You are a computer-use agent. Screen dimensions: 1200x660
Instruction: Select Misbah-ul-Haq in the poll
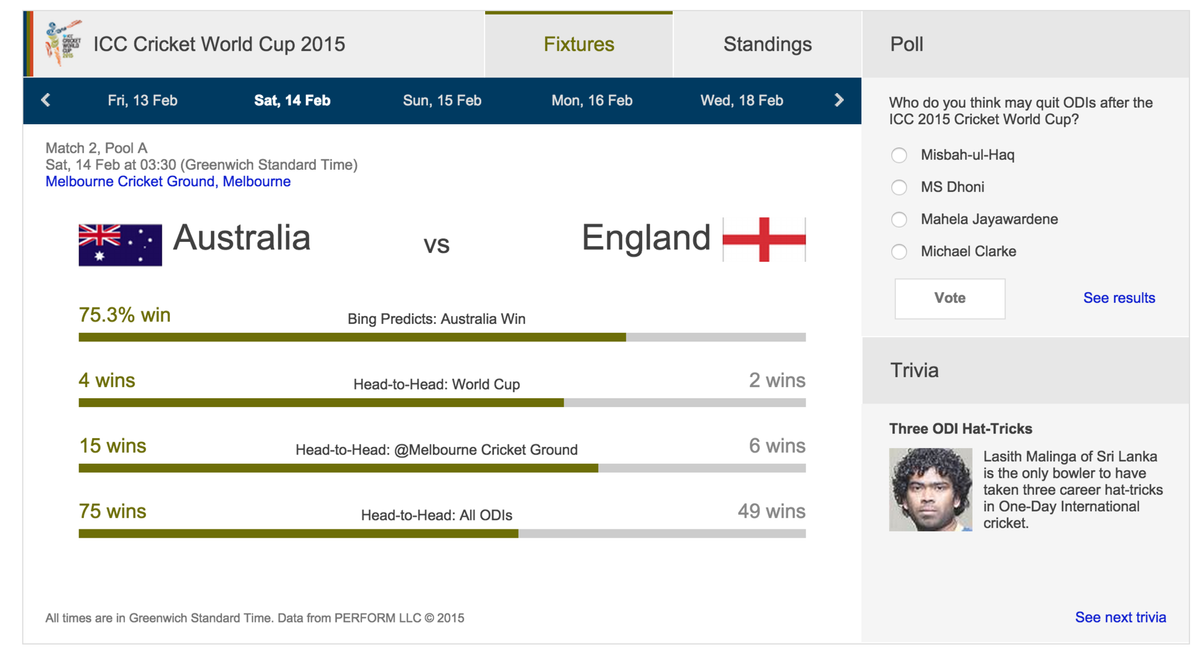pos(898,155)
